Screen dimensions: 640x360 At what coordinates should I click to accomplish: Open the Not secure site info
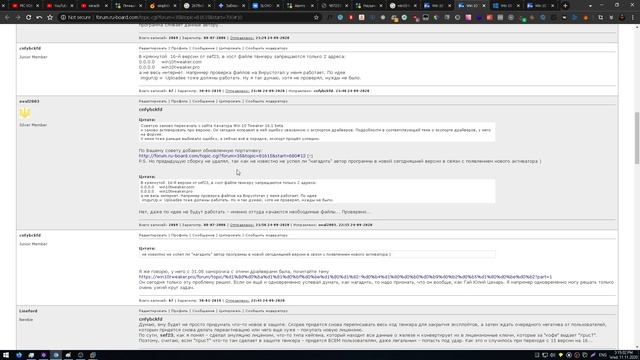tap(76, 18)
